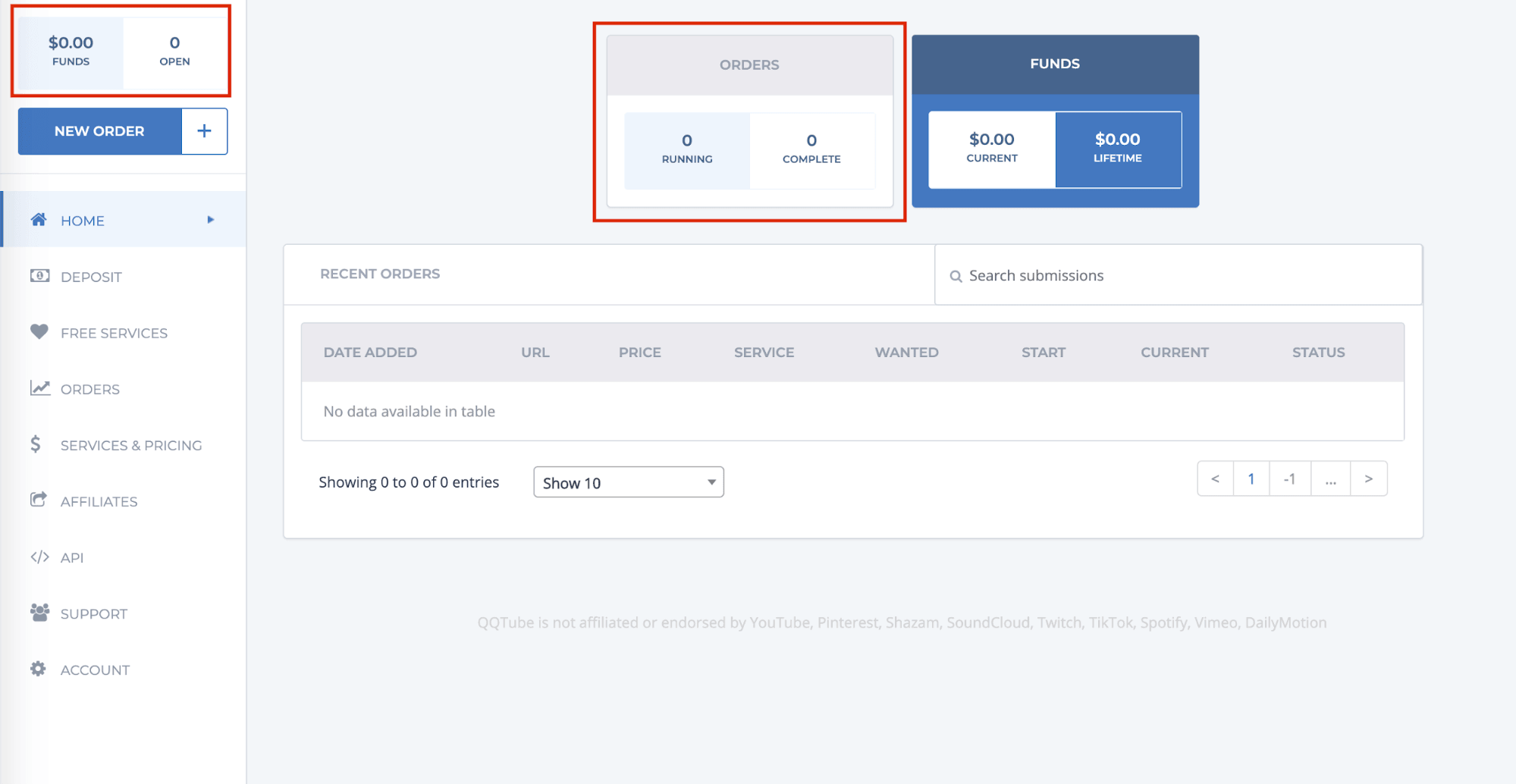Open the Support menu item
Image resolution: width=1516 pixels, height=784 pixels.
pyautogui.click(x=124, y=613)
